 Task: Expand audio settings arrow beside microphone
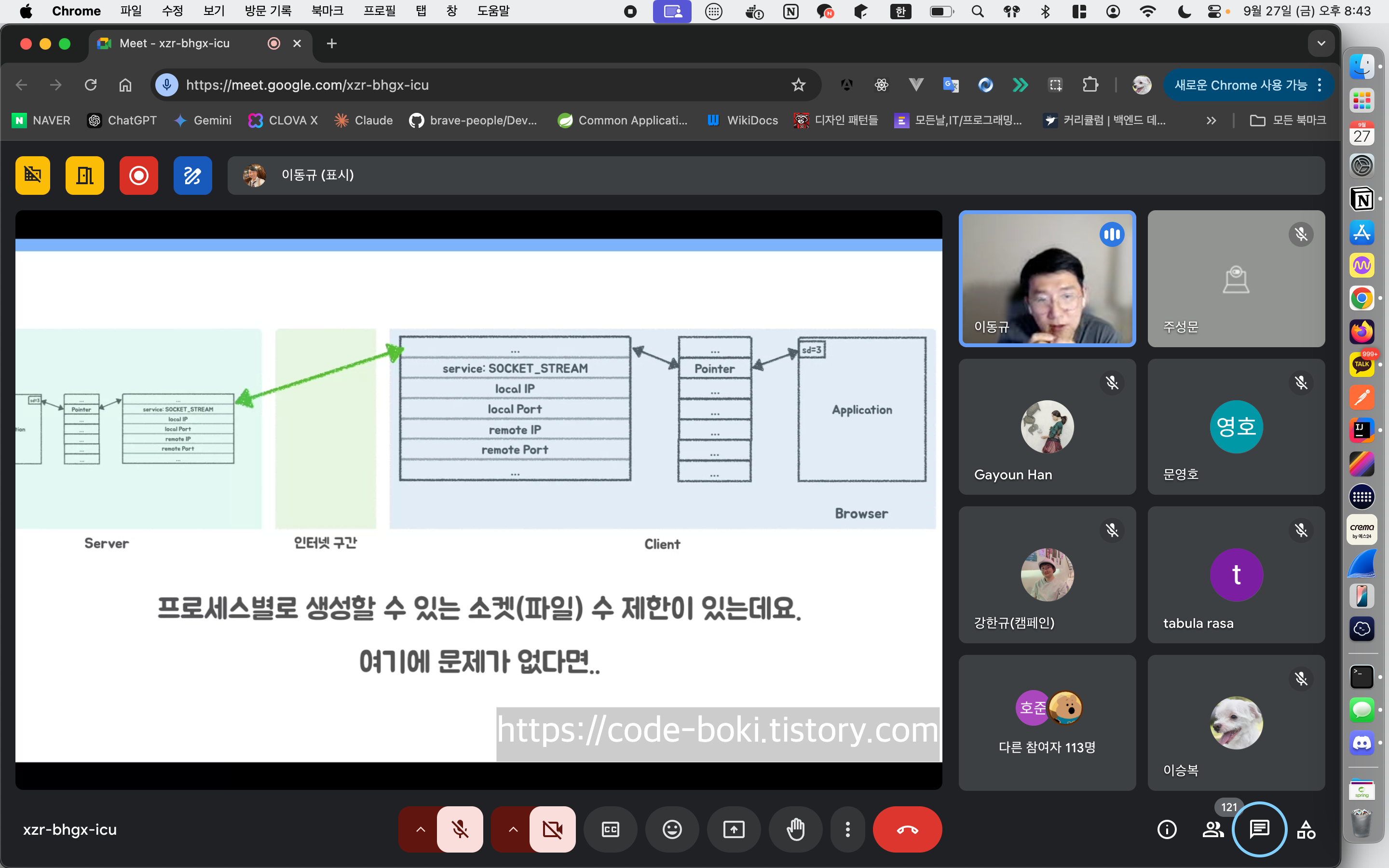click(420, 829)
